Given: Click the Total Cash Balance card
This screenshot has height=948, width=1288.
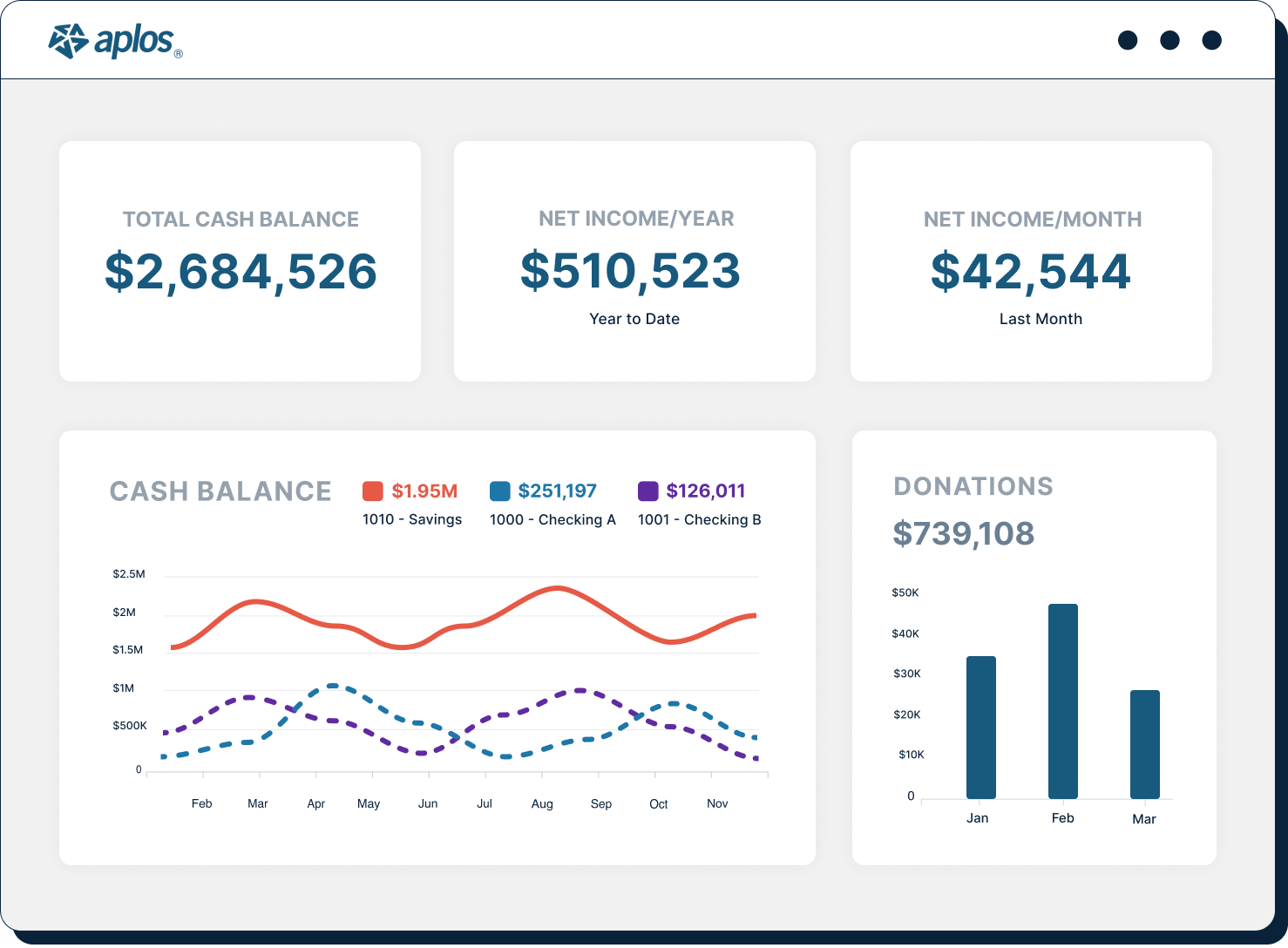Looking at the screenshot, I should (240, 261).
